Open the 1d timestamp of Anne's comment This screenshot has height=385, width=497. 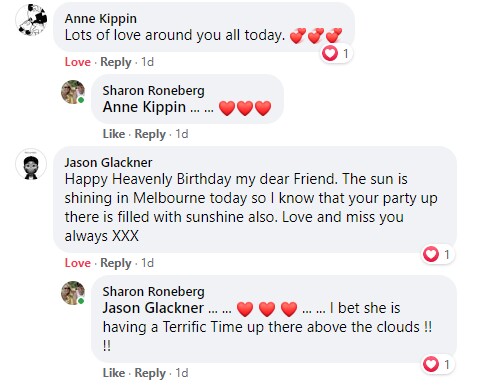[x=147, y=62]
